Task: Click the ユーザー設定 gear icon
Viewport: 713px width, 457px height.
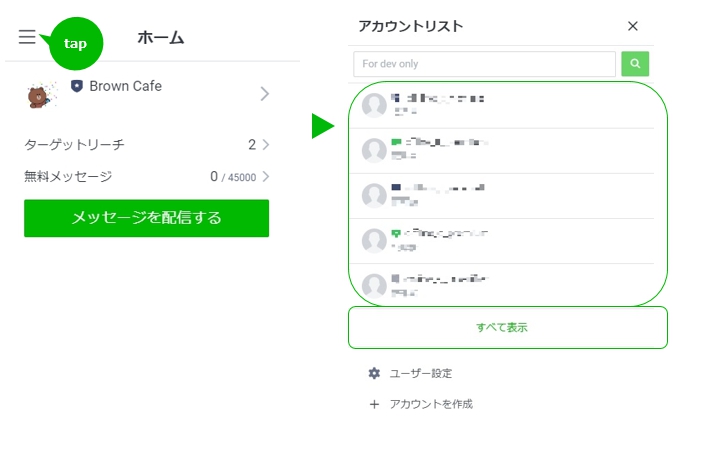Action: [x=374, y=373]
